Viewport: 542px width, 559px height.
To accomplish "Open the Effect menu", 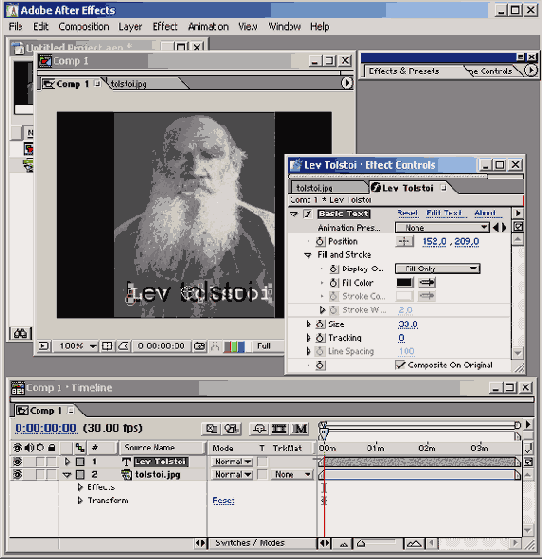I will pyautogui.click(x=165, y=27).
